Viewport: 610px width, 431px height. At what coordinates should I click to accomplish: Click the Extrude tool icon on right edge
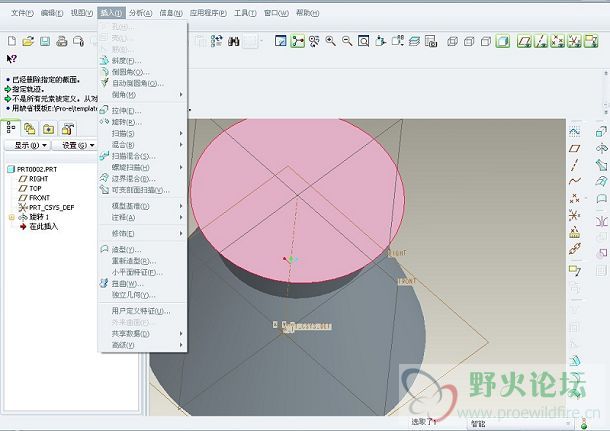pos(601,131)
